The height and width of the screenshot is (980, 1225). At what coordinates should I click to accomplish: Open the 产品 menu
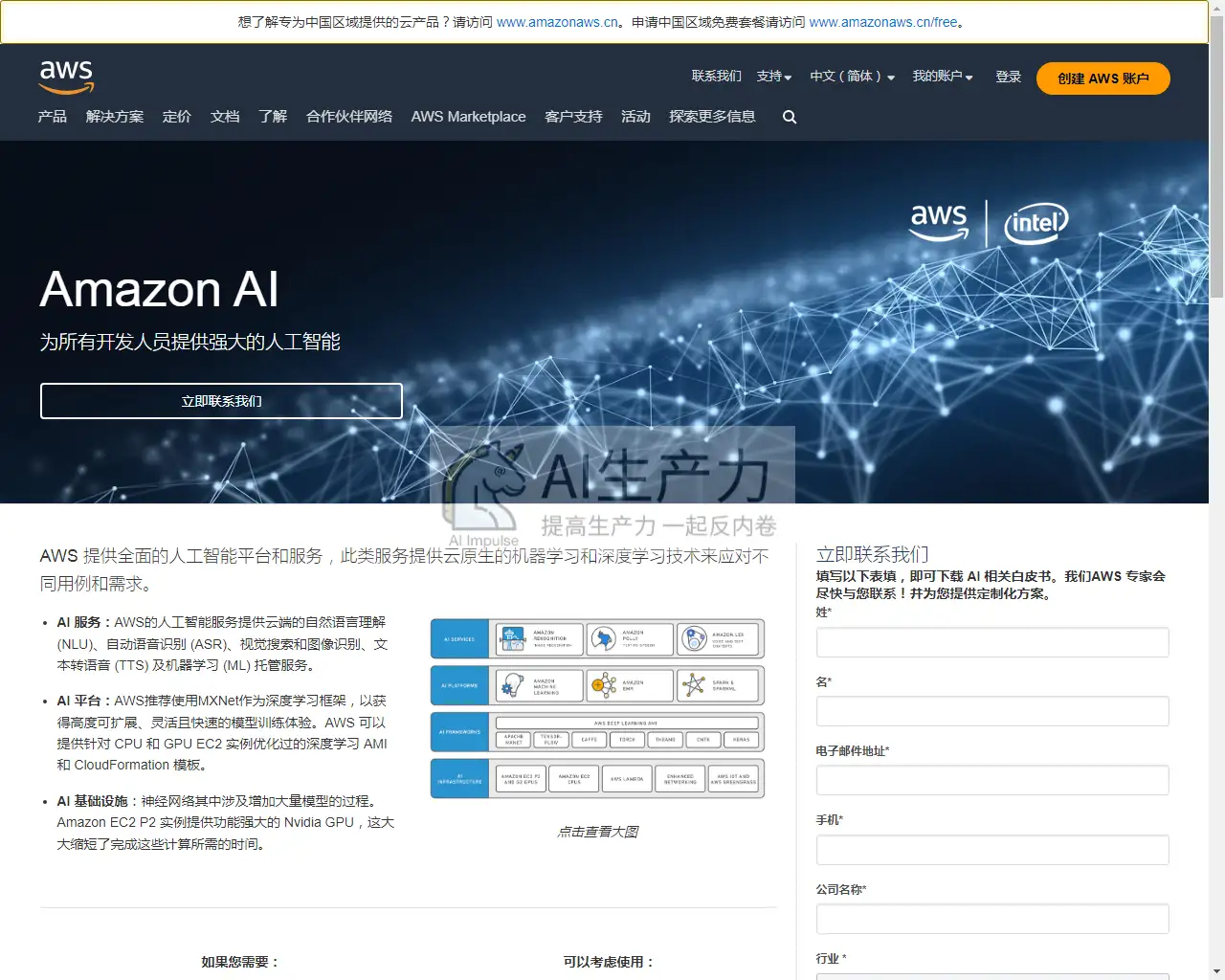[x=53, y=117]
